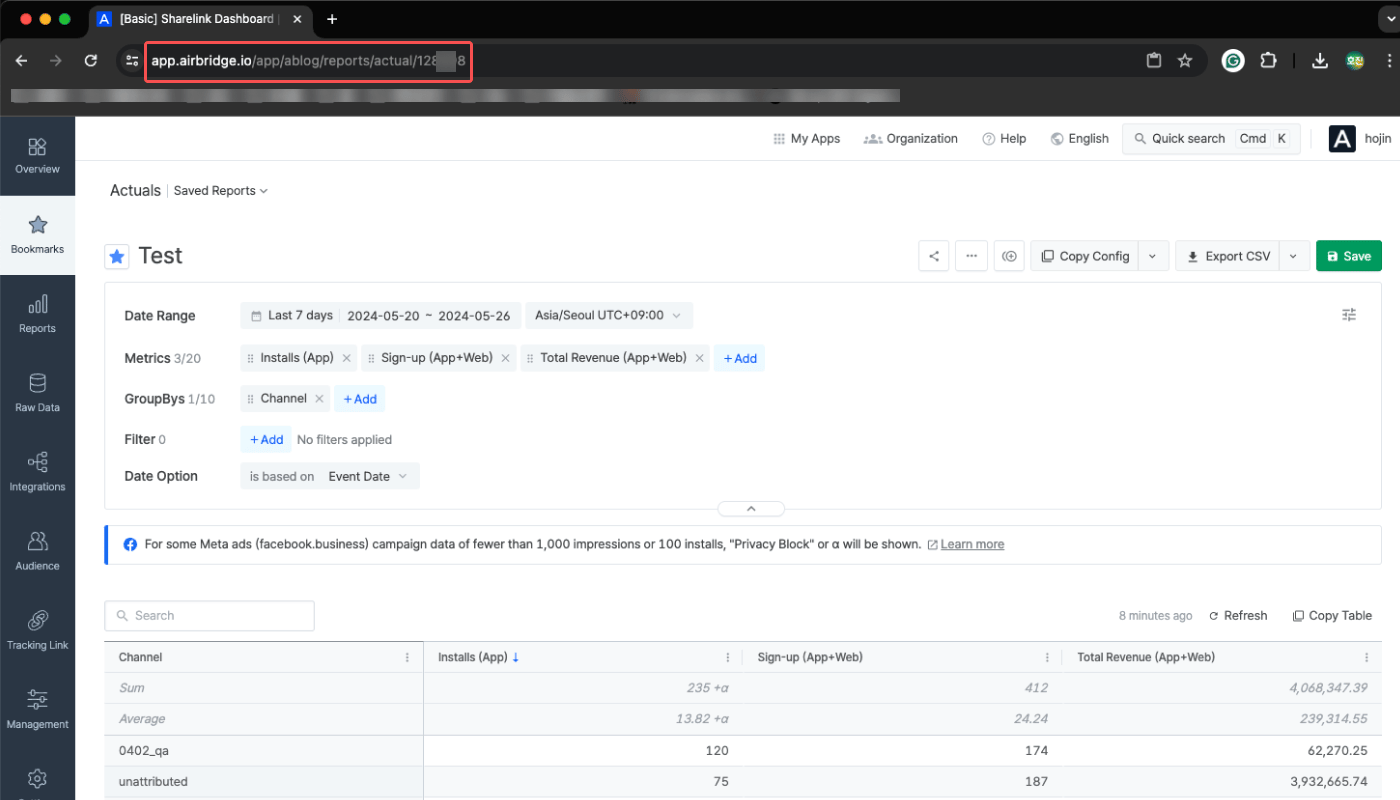Click the browser address bar URL

(308, 61)
